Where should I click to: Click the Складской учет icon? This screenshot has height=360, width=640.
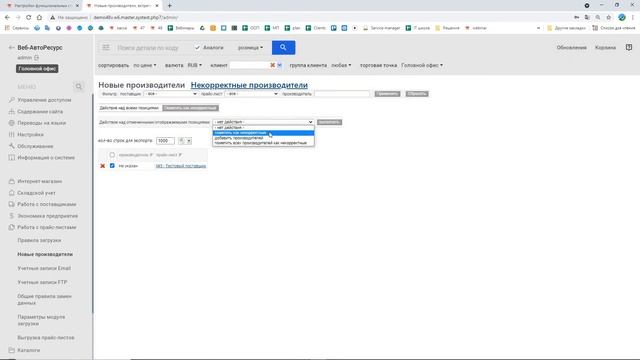pos(11,193)
